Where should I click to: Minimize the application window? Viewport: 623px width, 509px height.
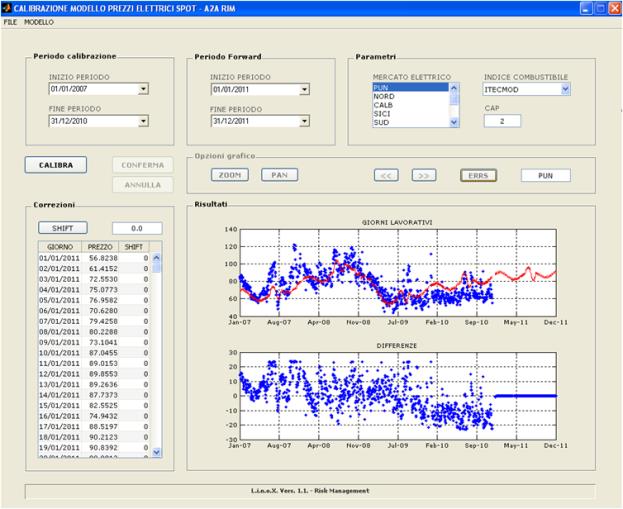coord(586,8)
